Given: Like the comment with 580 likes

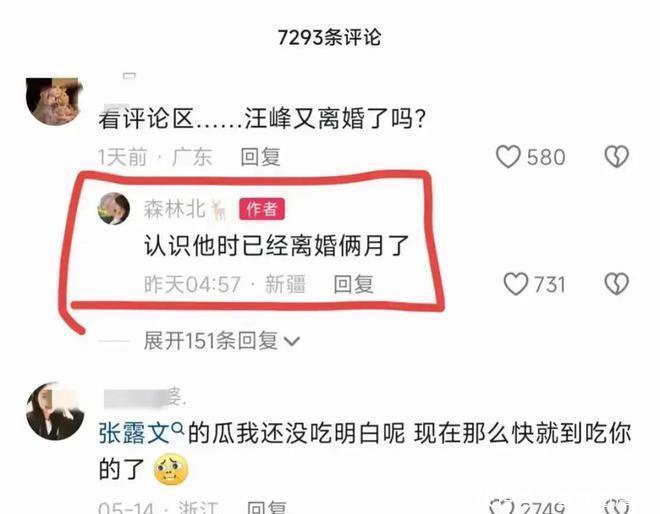Looking at the screenshot, I should [508, 157].
